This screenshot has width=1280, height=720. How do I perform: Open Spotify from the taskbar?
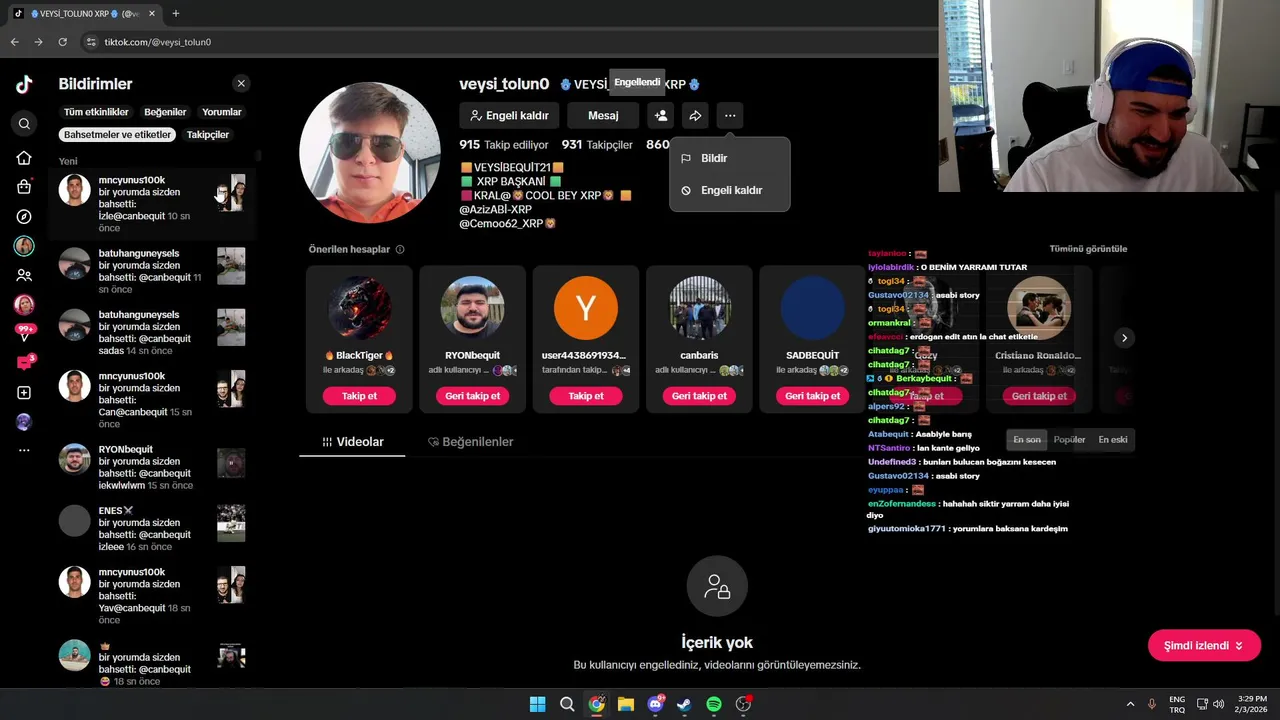(x=714, y=704)
